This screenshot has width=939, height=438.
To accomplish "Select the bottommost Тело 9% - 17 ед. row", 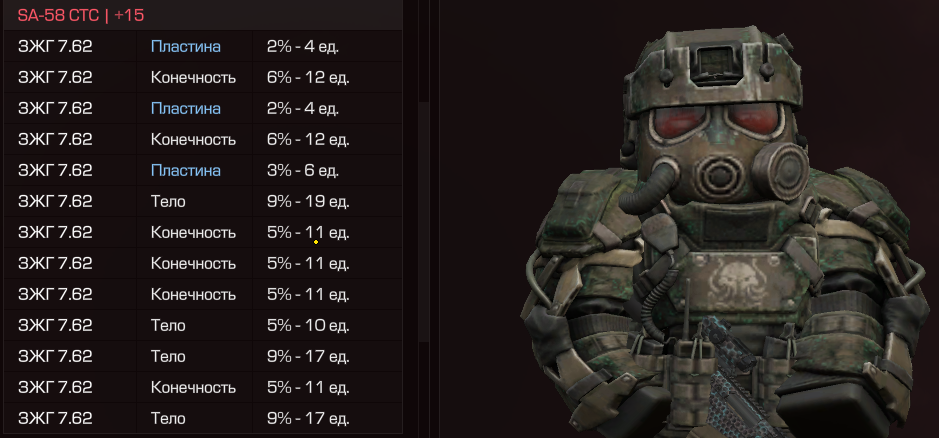I will (x=203, y=418).
